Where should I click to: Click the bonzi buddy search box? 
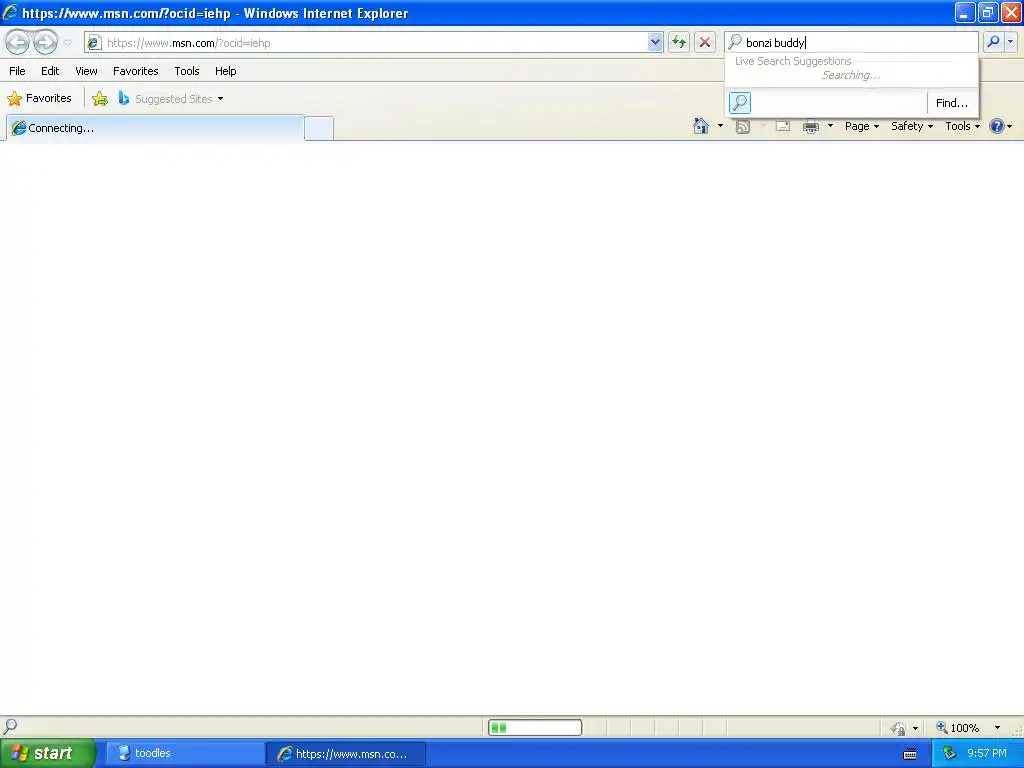click(x=852, y=42)
